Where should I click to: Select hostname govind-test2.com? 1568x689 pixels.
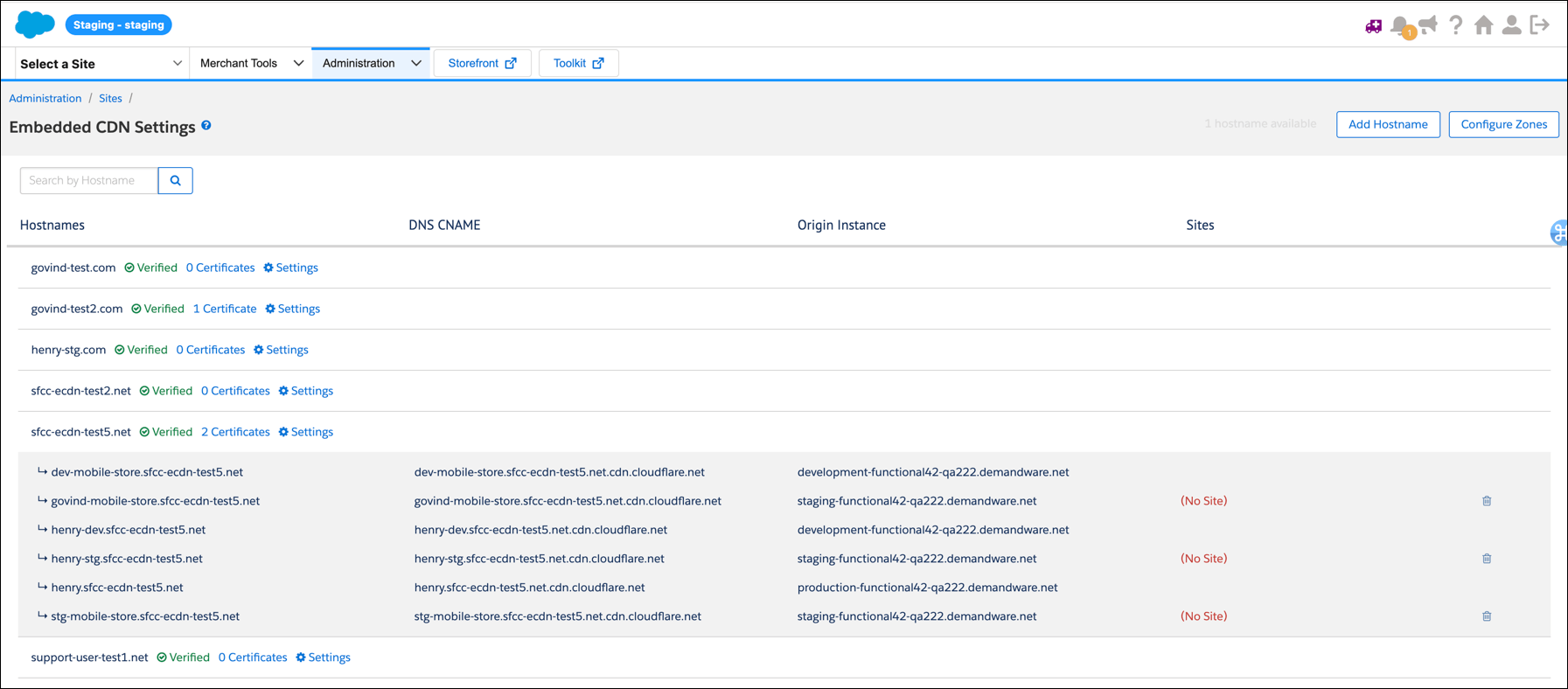[77, 309]
